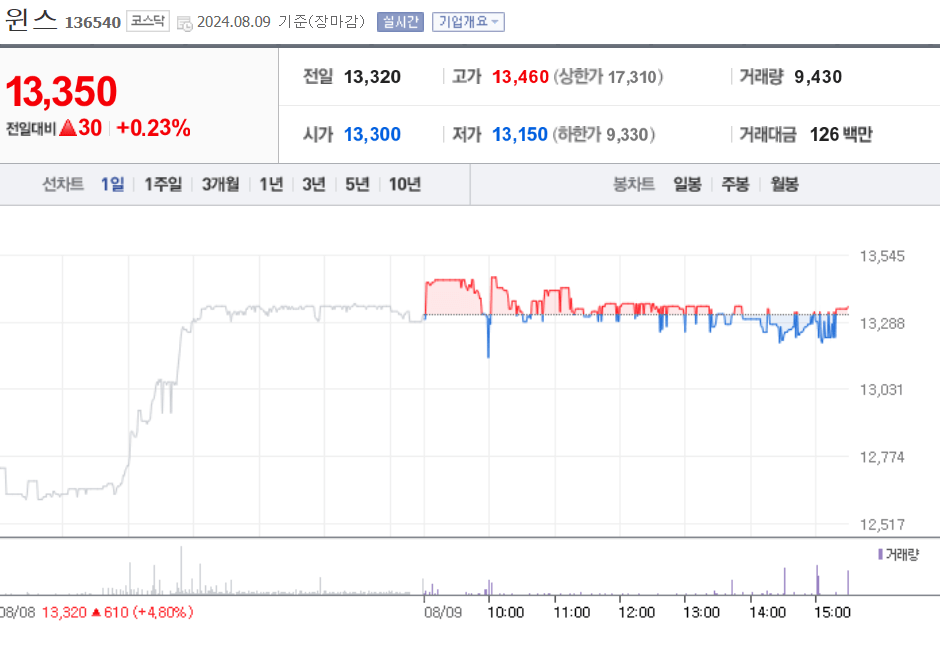Click the 거래대금 value 126 백만

(841, 134)
